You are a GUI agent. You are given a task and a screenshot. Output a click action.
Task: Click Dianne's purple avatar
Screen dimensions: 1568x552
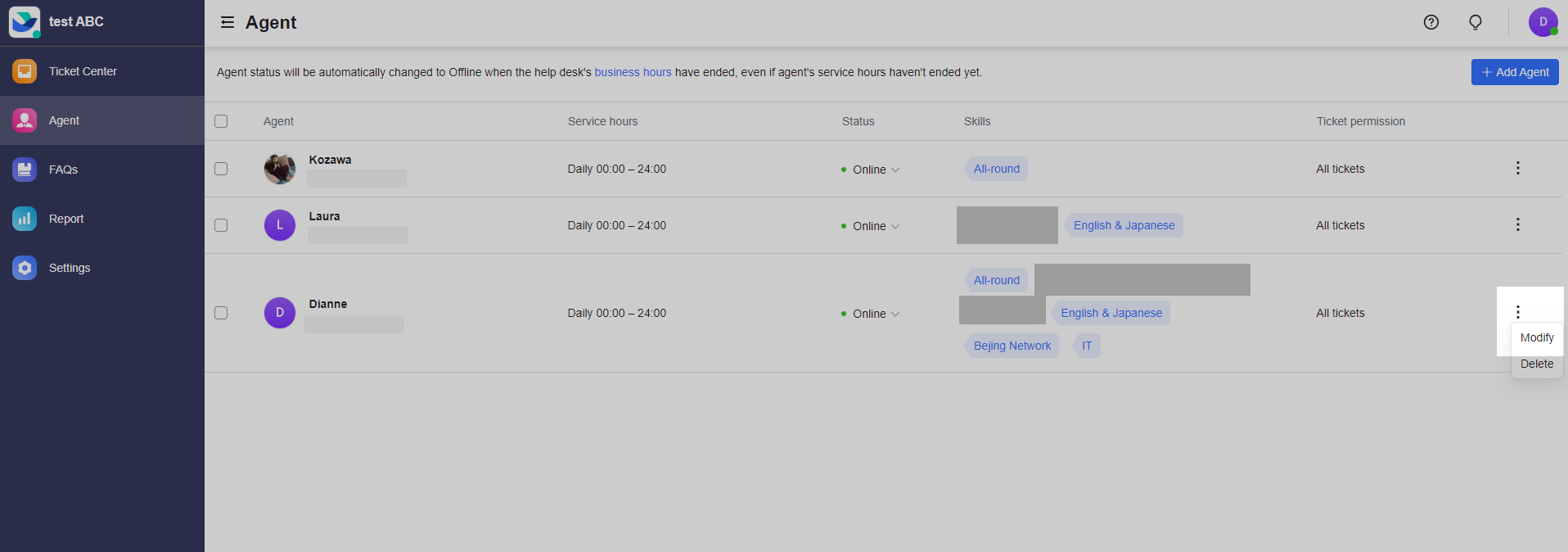point(280,313)
